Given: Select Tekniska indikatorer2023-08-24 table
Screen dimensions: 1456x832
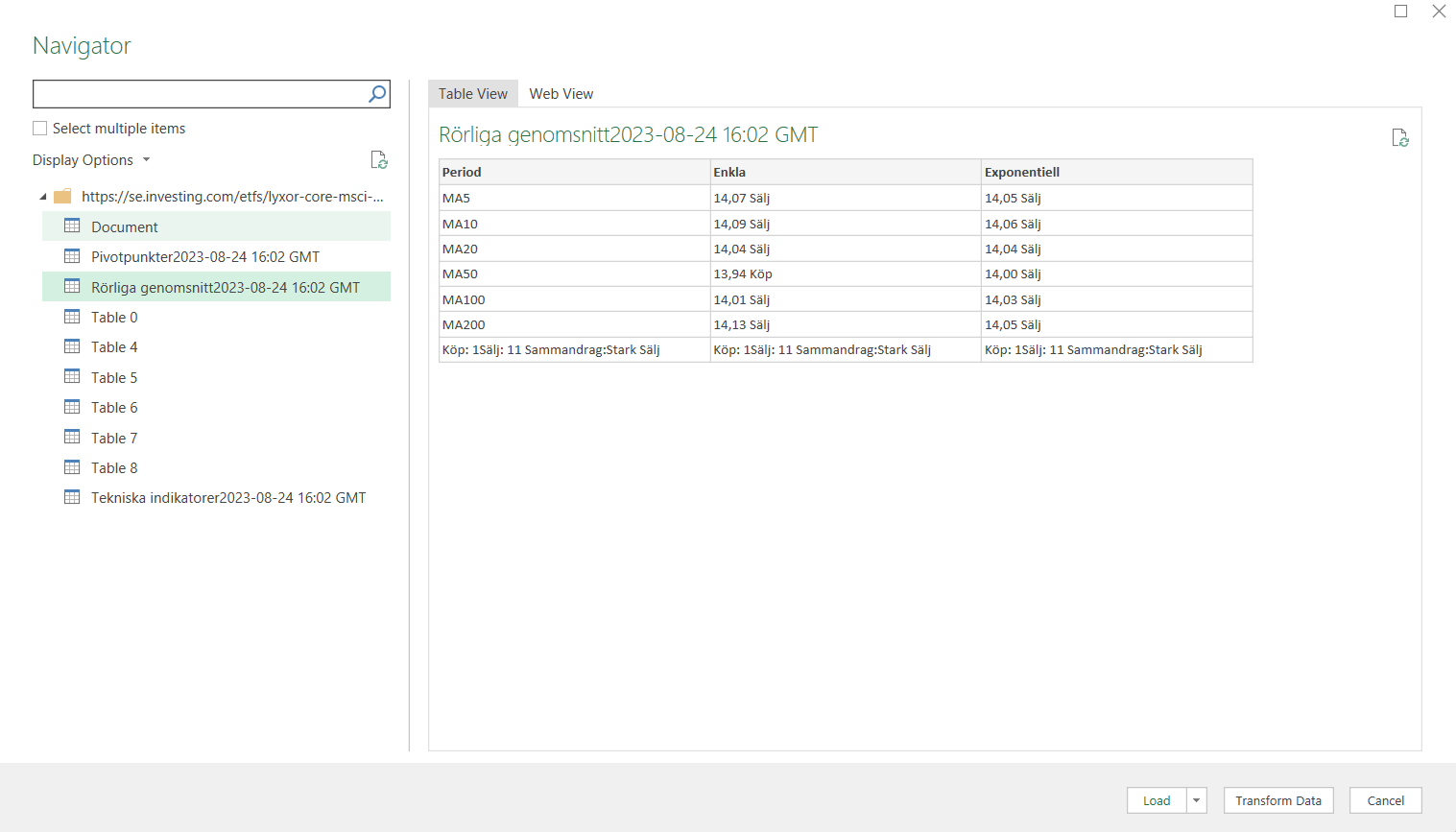Looking at the screenshot, I should (227, 498).
